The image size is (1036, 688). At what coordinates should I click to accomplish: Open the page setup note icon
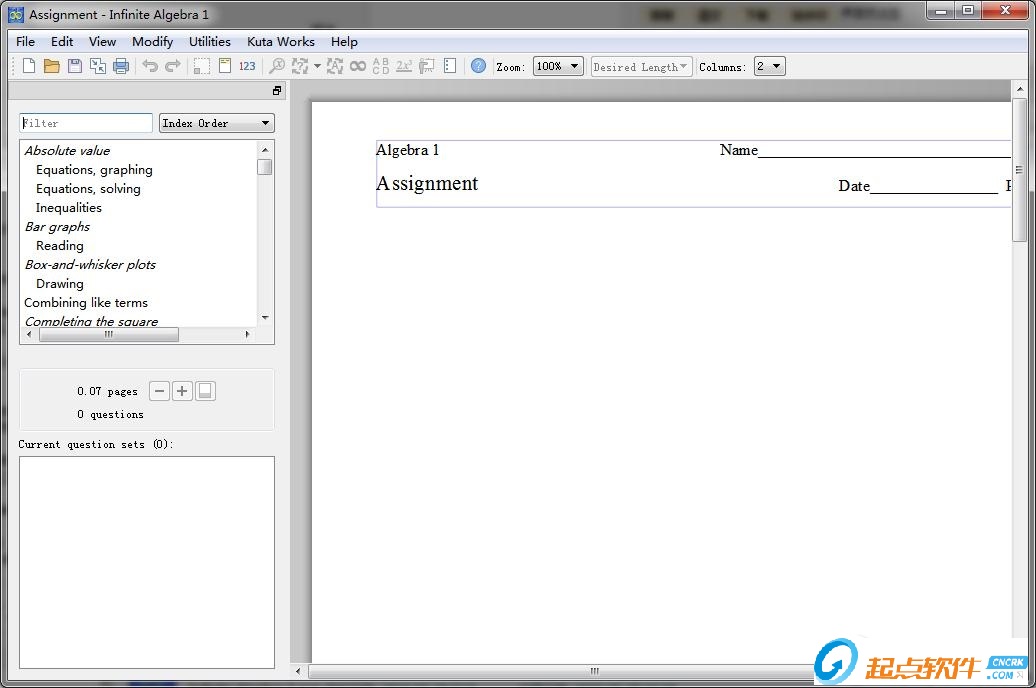(x=225, y=66)
